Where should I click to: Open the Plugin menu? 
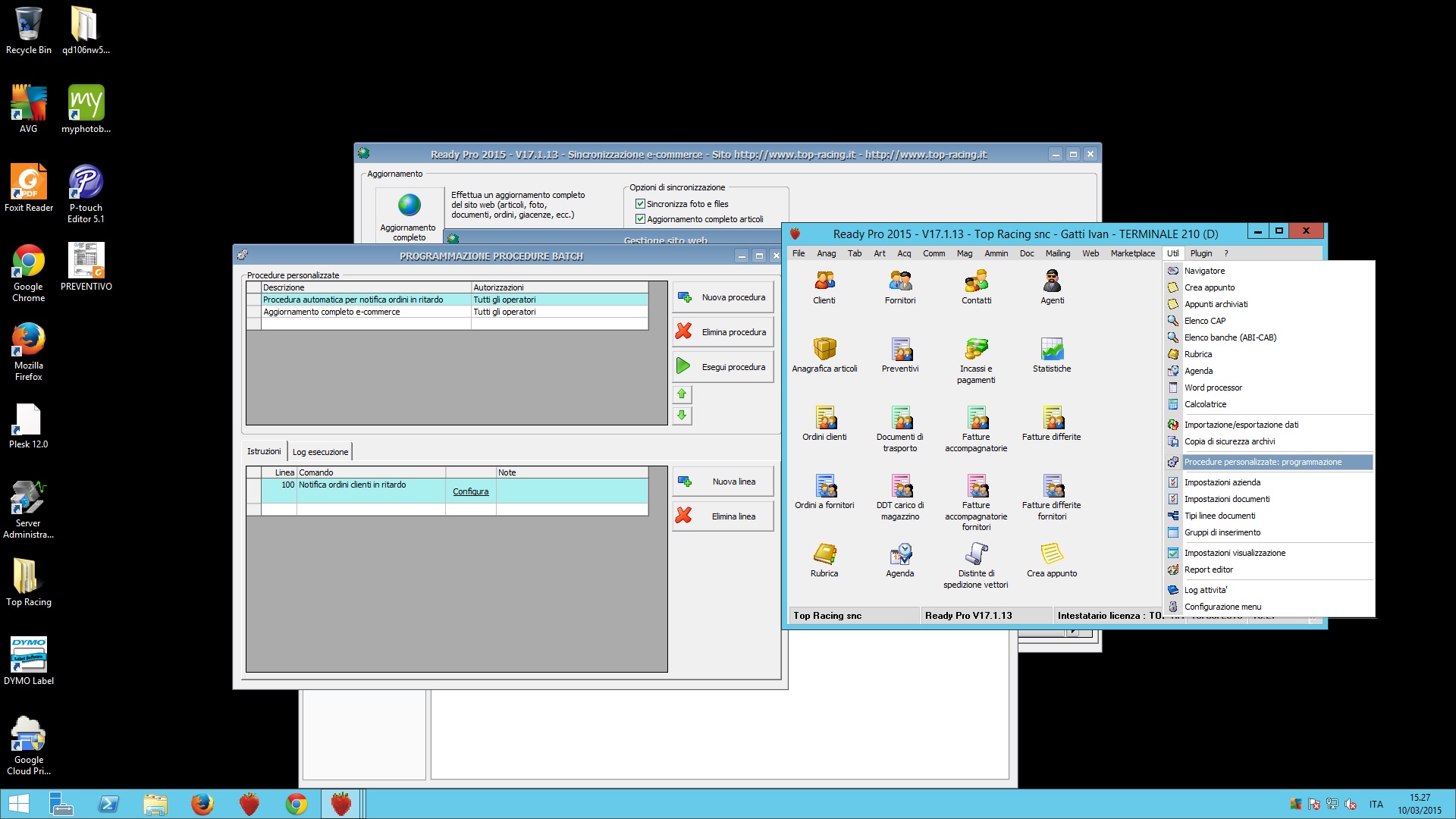[x=1200, y=253]
